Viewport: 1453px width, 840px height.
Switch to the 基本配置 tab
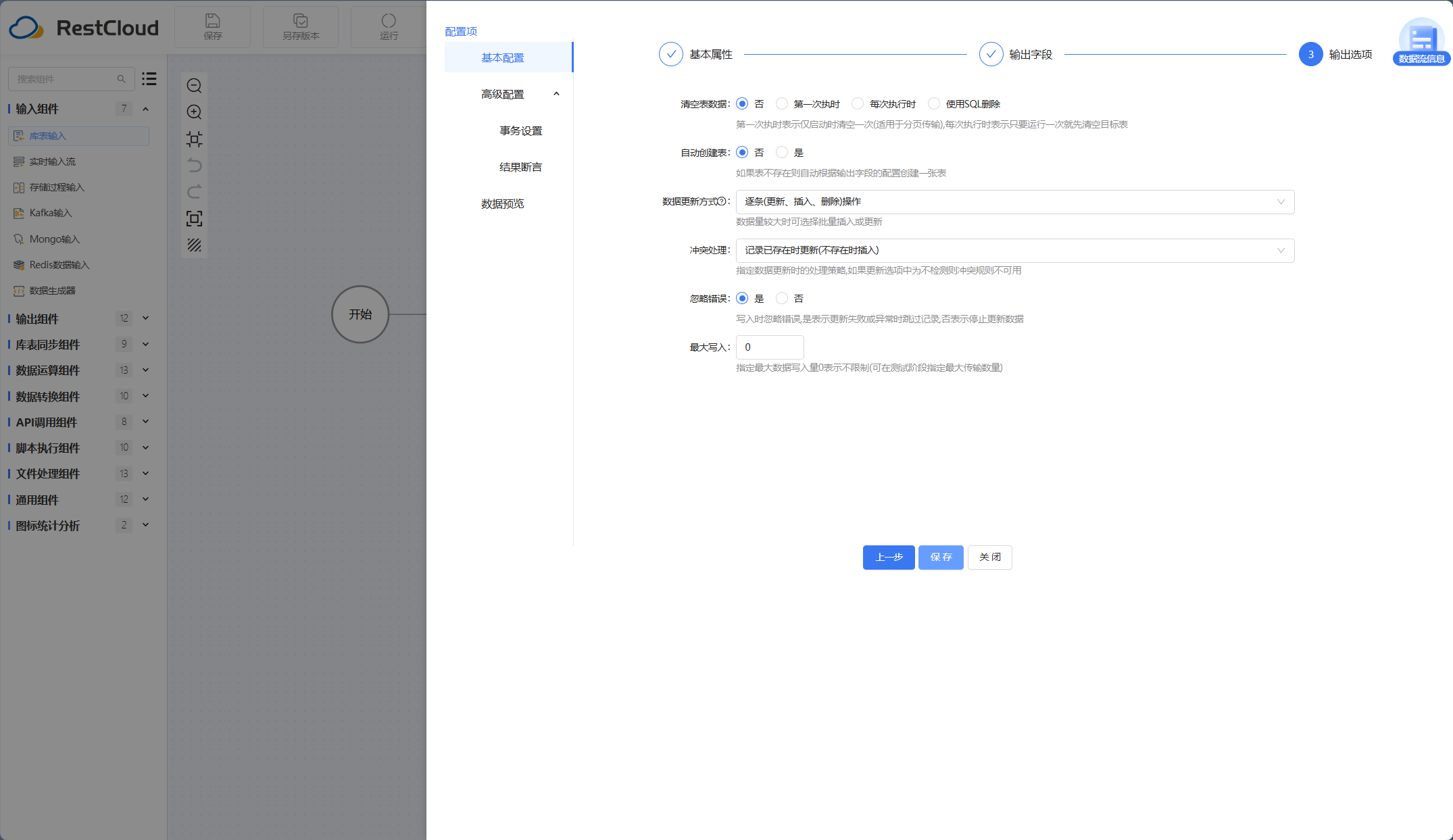(x=508, y=57)
